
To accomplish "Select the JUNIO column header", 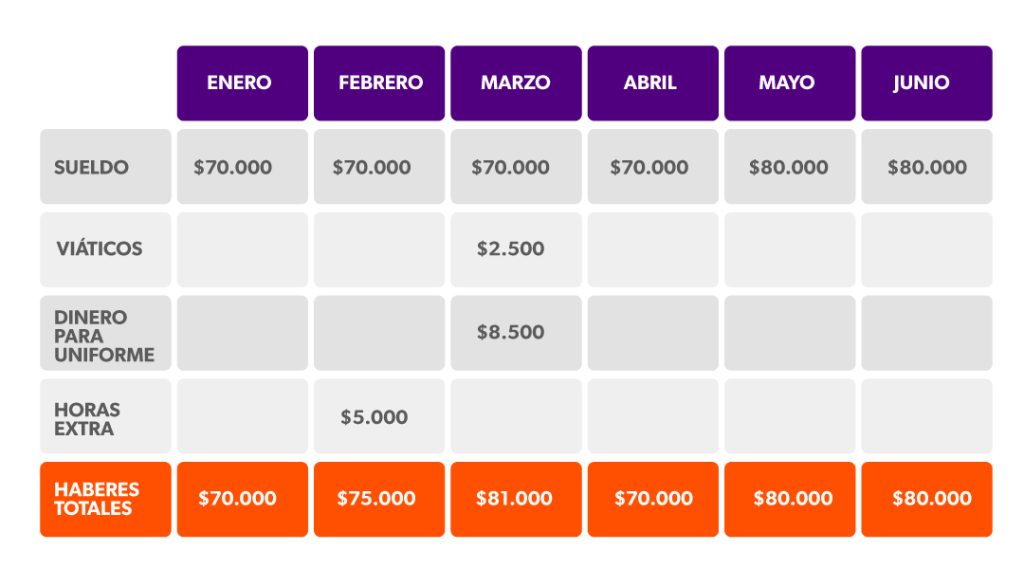I will click(927, 83).
